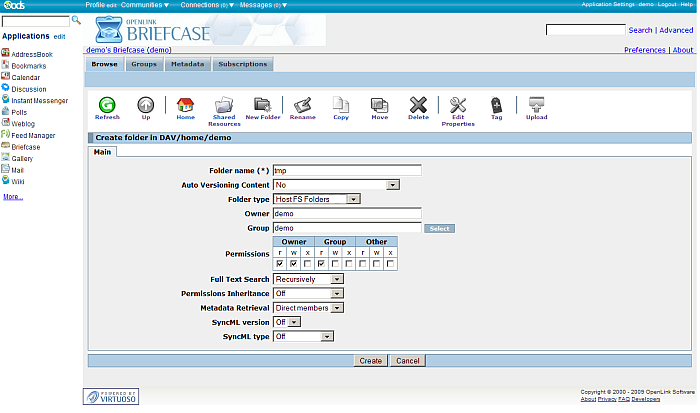The height and width of the screenshot is (413, 700).
Task: Click the Delete X icon
Action: point(418,104)
